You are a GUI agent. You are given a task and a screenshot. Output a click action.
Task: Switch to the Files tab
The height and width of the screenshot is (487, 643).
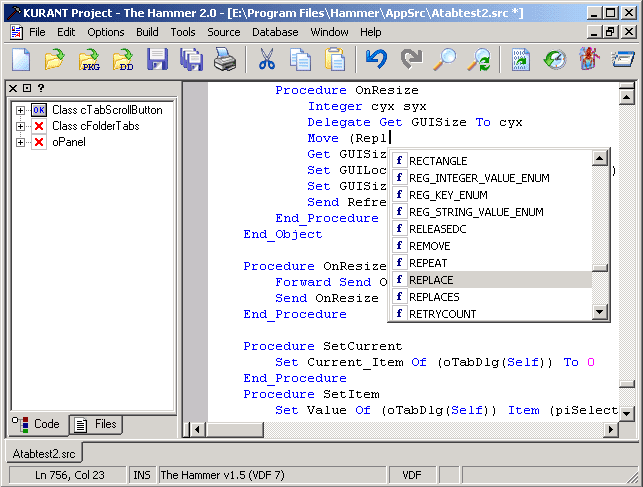(96, 424)
